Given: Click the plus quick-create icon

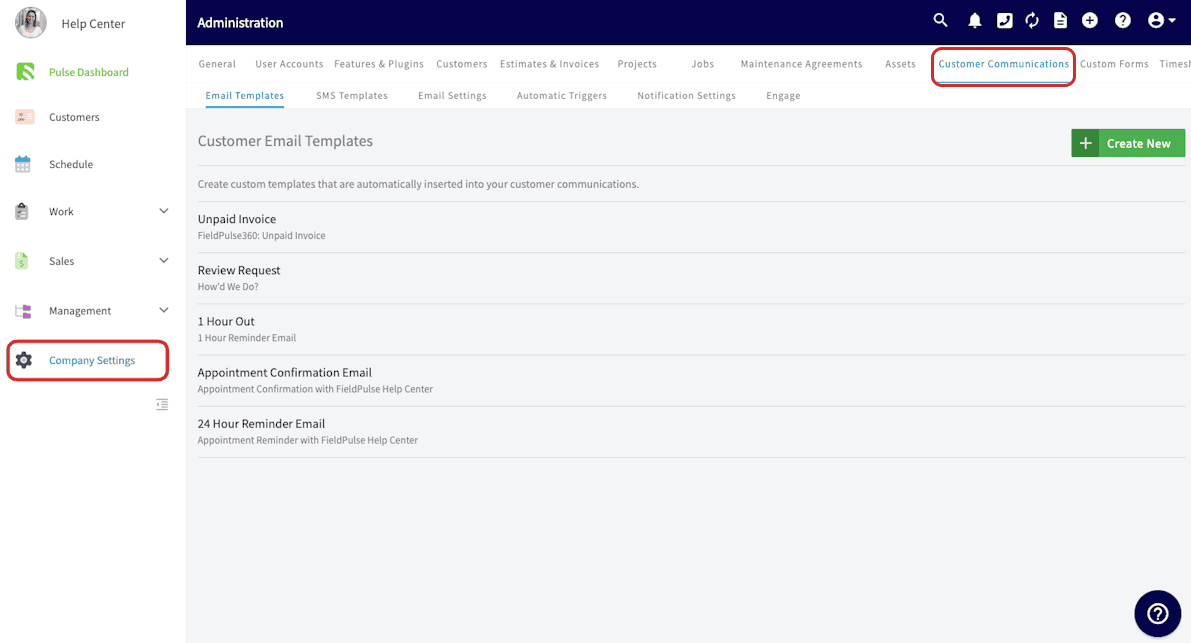Looking at the screenshot, I should point(1089,20).
